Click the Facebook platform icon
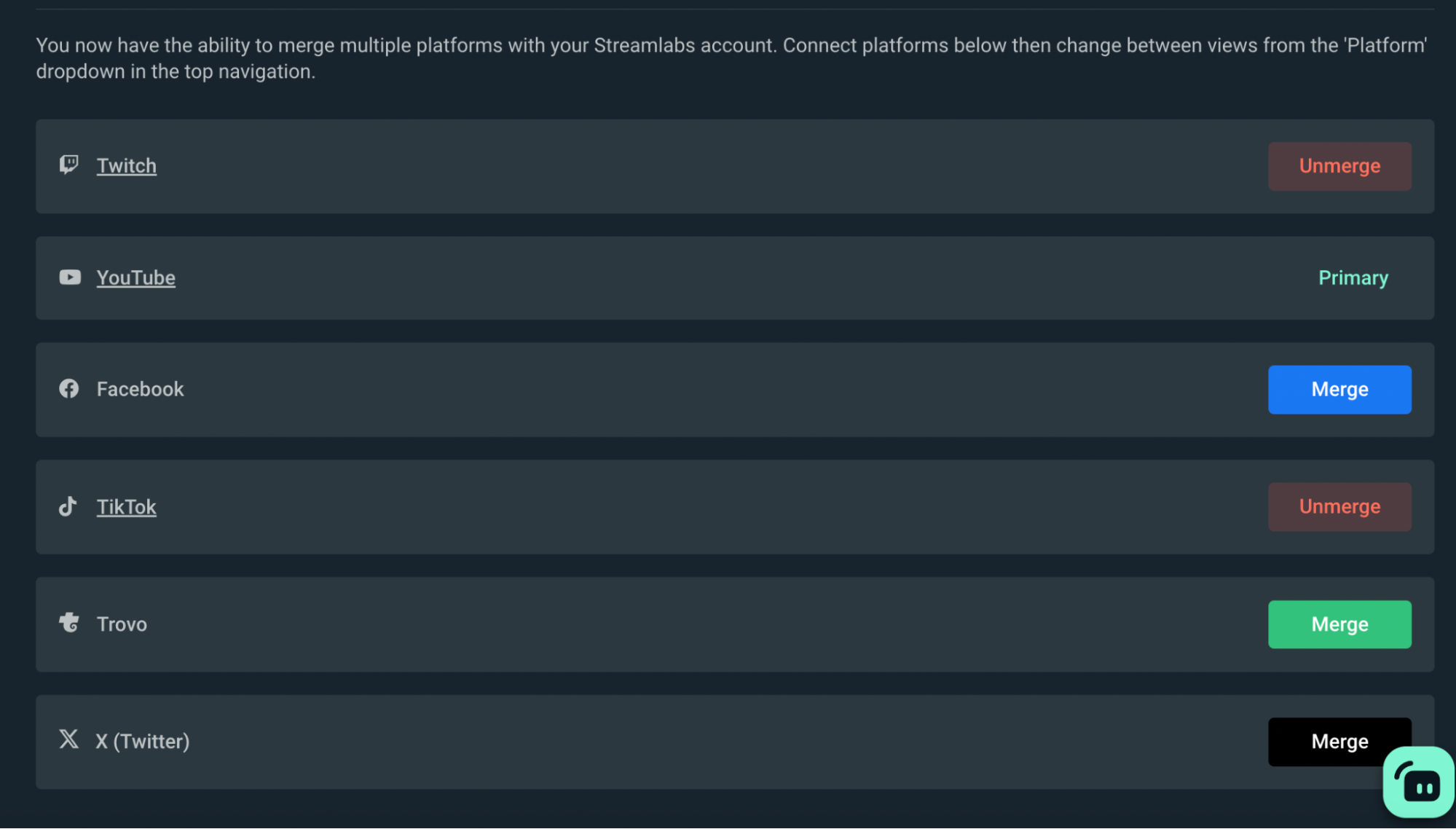 pos(68,389)
